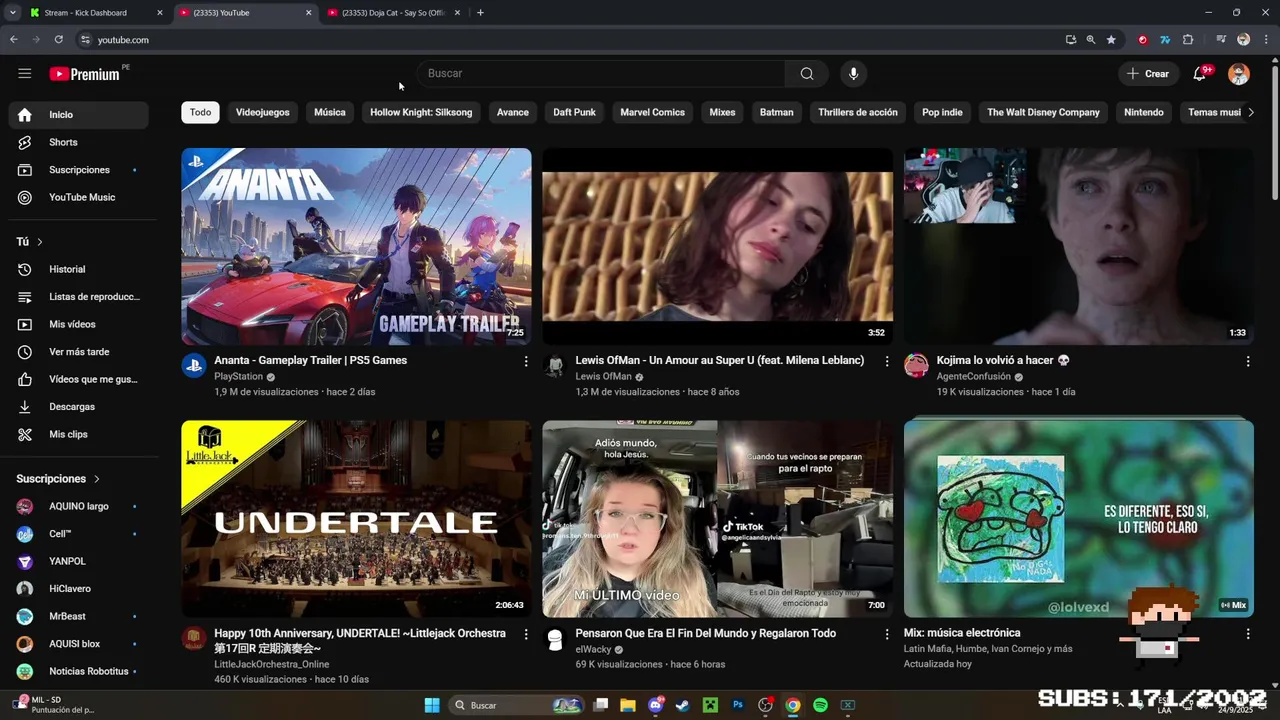Open Descargas in the sidebar
This screenshot has height=720, width=1280.
[79, 407]
